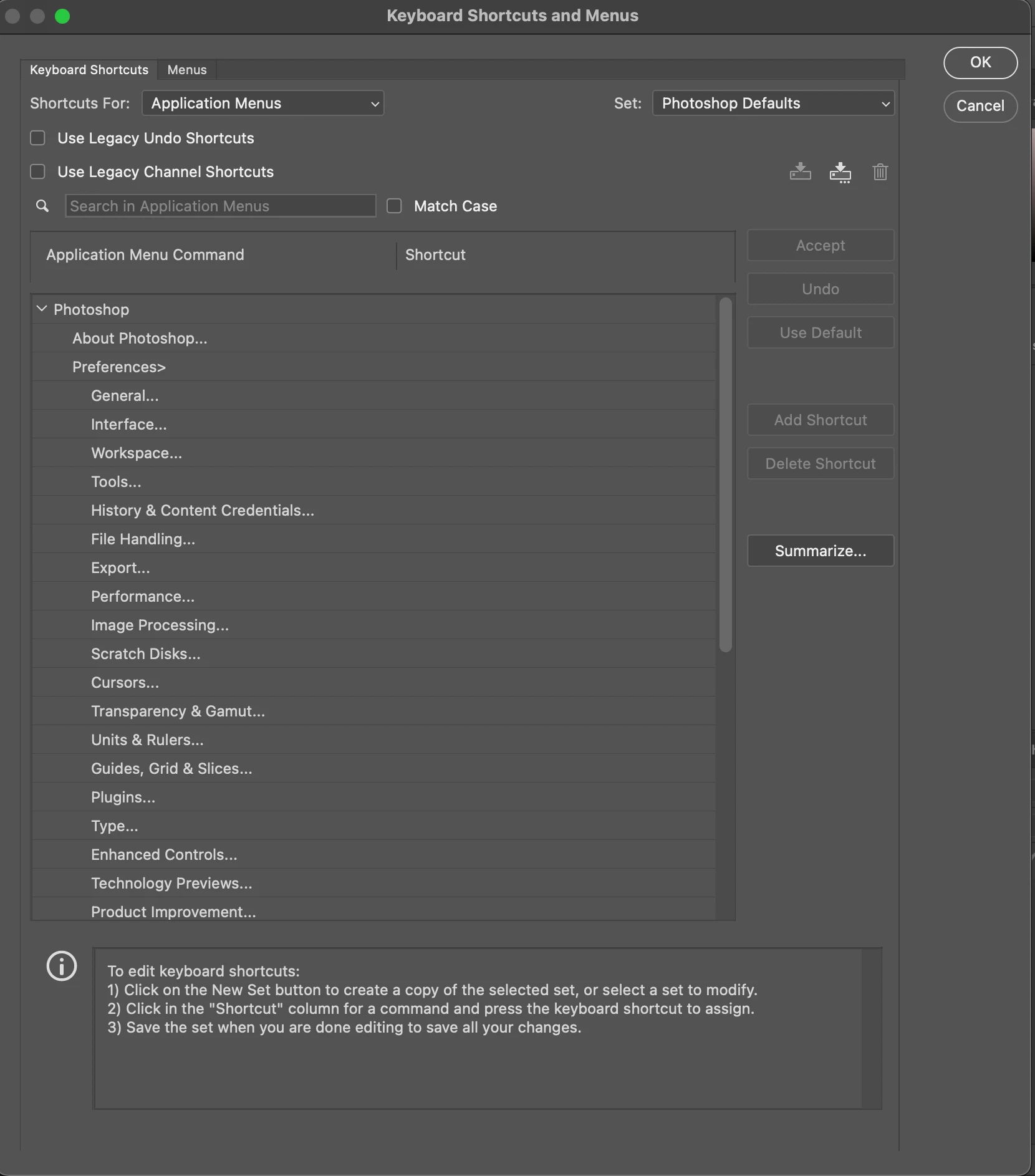Select the Units & Rulers... row
The width and height of the screenshot is (1035, 1176).
pyautogui.click(x=373, y=740)
